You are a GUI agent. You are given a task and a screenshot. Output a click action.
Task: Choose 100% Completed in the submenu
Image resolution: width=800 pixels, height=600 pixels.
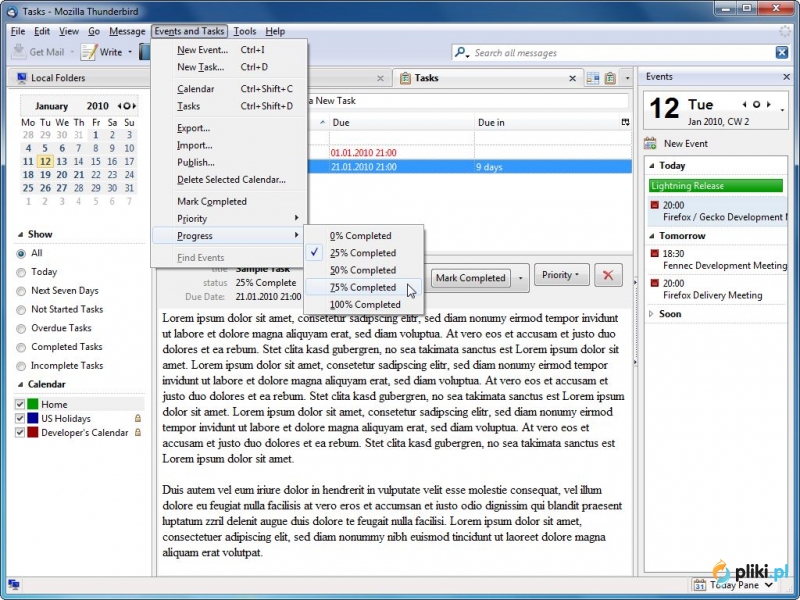(x=363, y=305)
